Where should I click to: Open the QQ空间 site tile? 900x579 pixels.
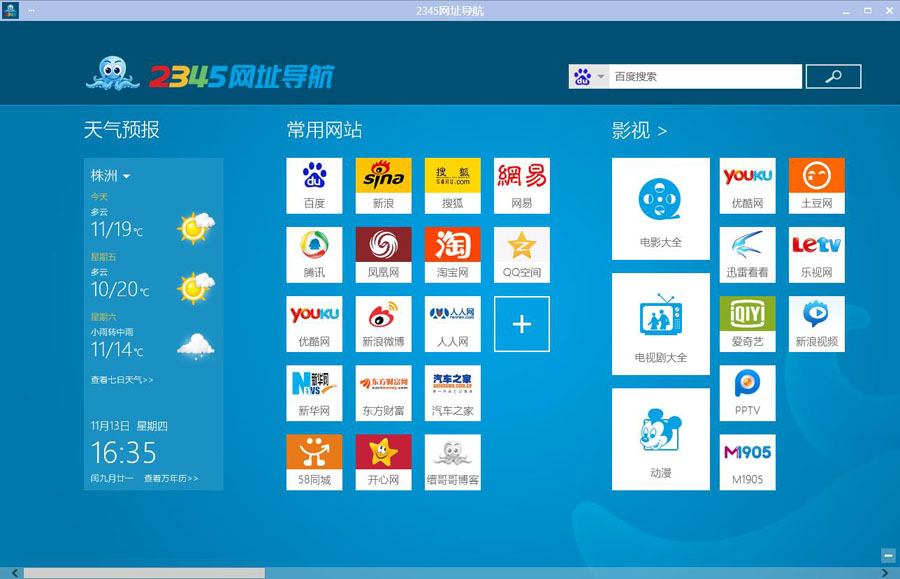click(522, 255)
